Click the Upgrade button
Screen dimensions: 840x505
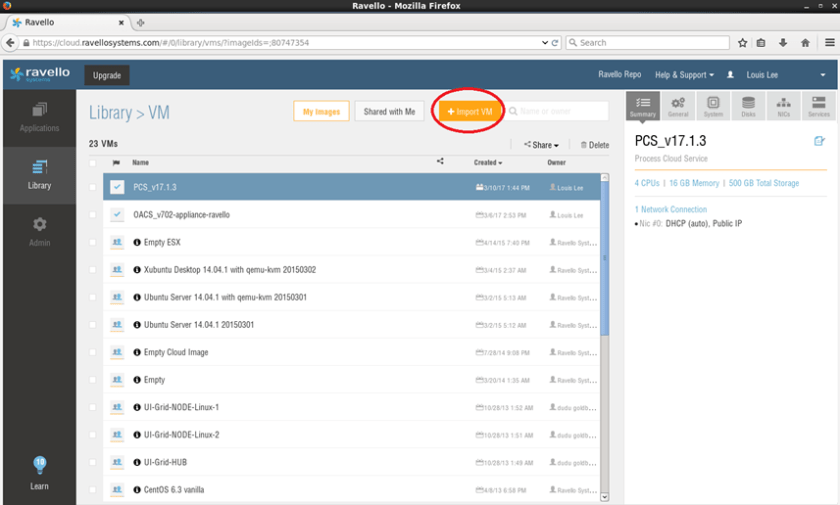click(x=107, y=75)
